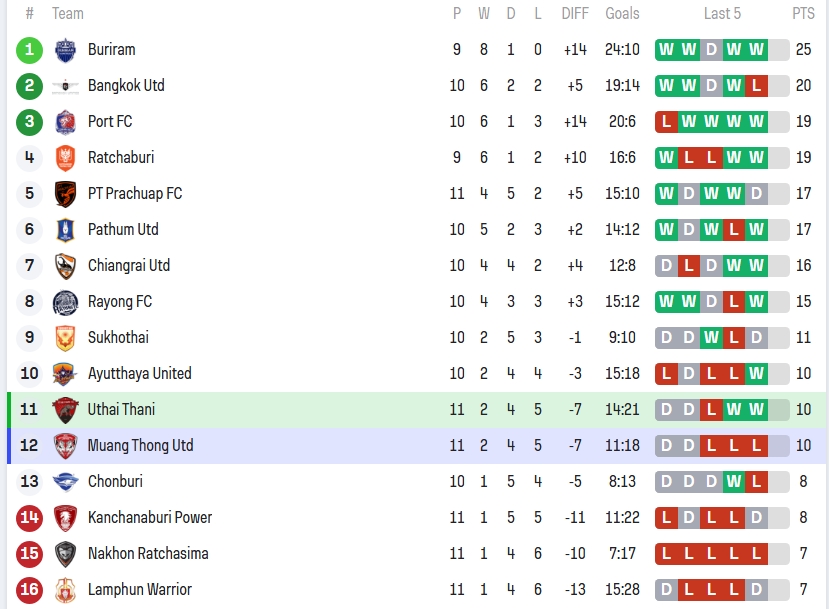Open the Chonburi team page link
829x609 pixels.
115,482
